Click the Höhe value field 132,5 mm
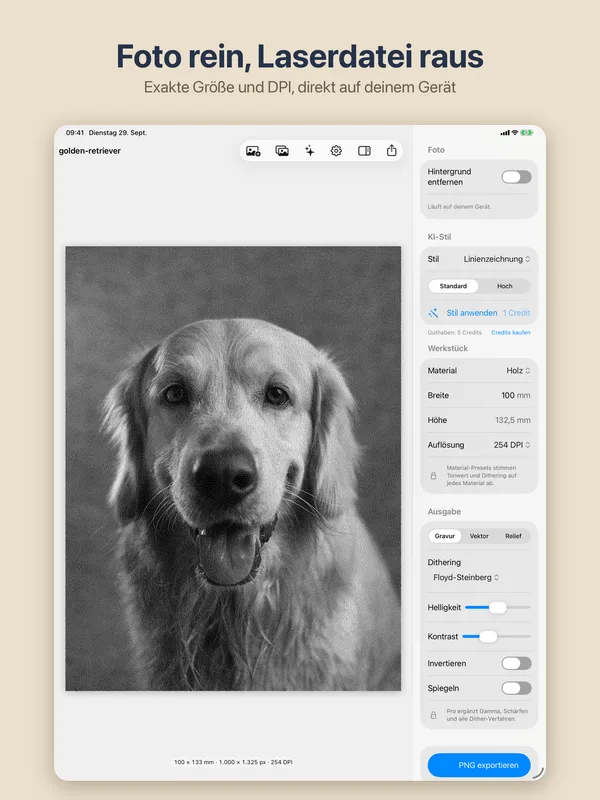600x800 pixels. click(x=513, y=420)
